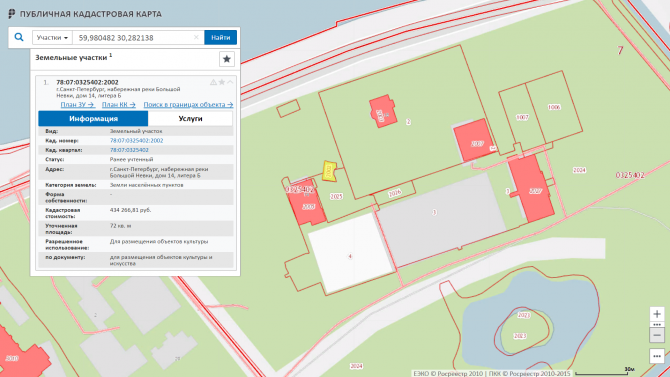
Task: Click the yellow highlighted parcel on map
Action: point(329,171)
